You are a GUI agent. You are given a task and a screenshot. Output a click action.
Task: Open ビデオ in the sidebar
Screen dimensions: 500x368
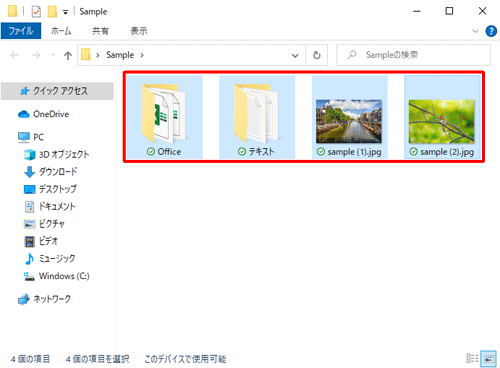tap(41, 241)
